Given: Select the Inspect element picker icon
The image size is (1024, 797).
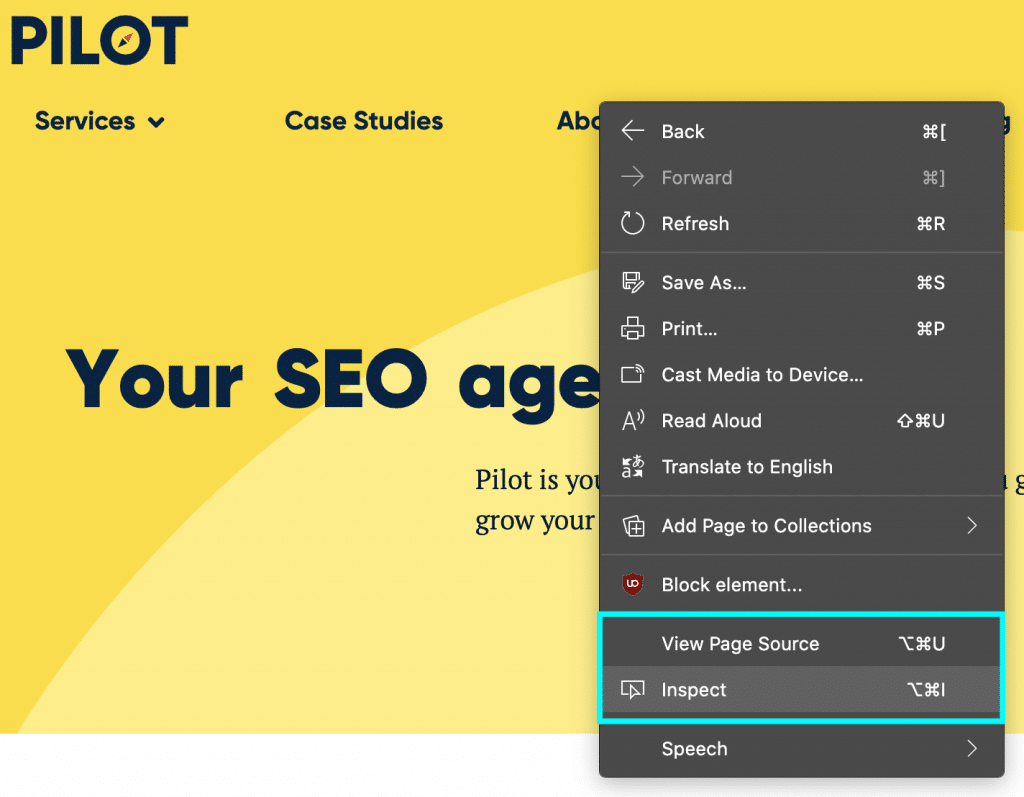Looking at the screenshot, I should point(632,689).
